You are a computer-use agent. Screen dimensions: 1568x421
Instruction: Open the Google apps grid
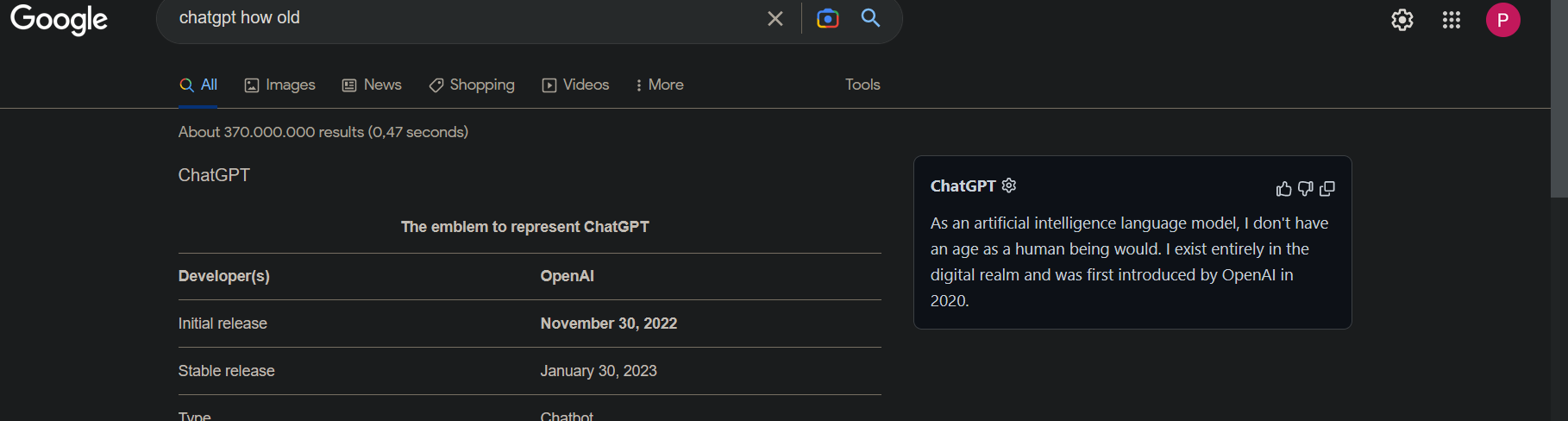(x=1451, y=20)
